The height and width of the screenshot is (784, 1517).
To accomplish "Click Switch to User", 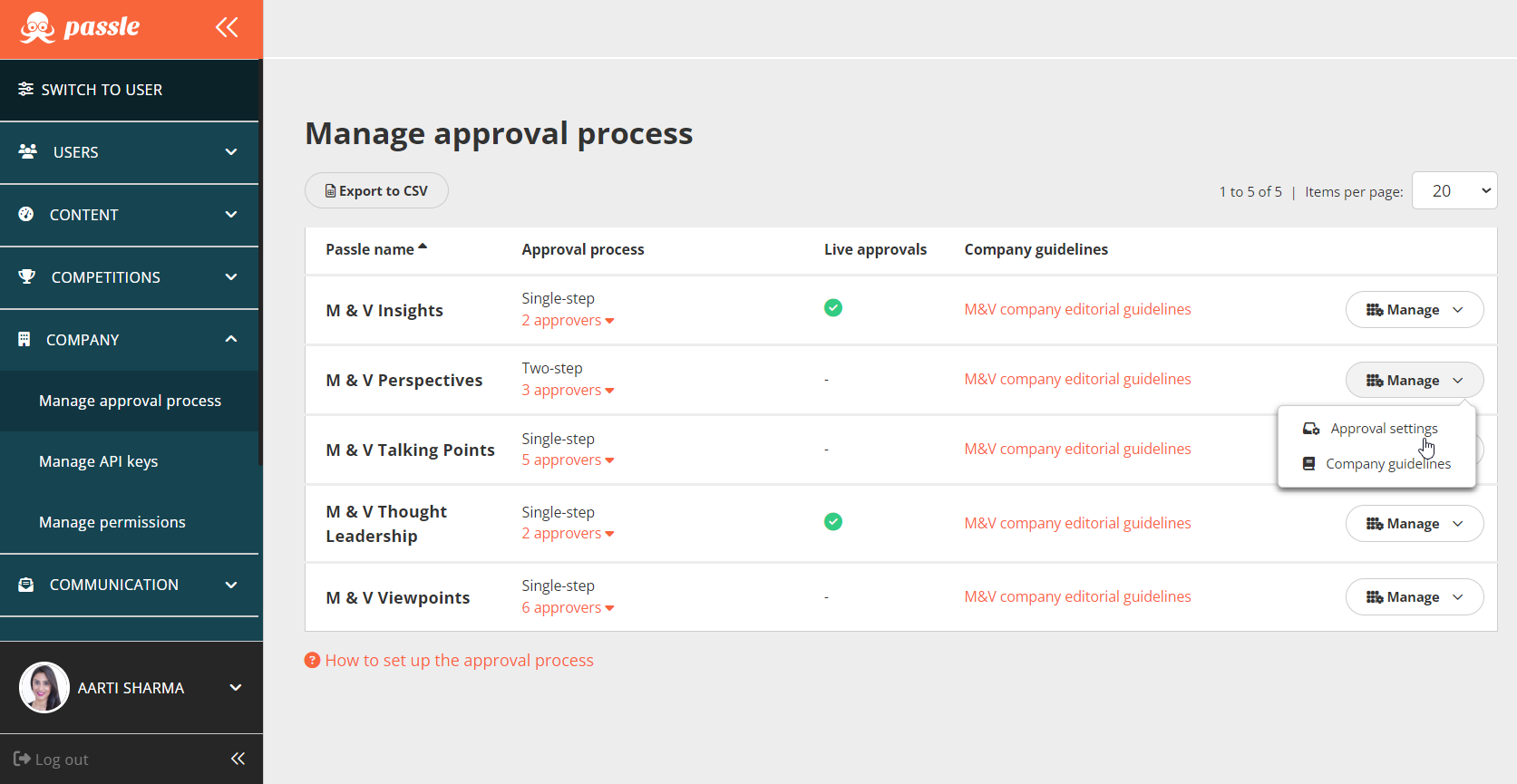I will click(130, 90).
